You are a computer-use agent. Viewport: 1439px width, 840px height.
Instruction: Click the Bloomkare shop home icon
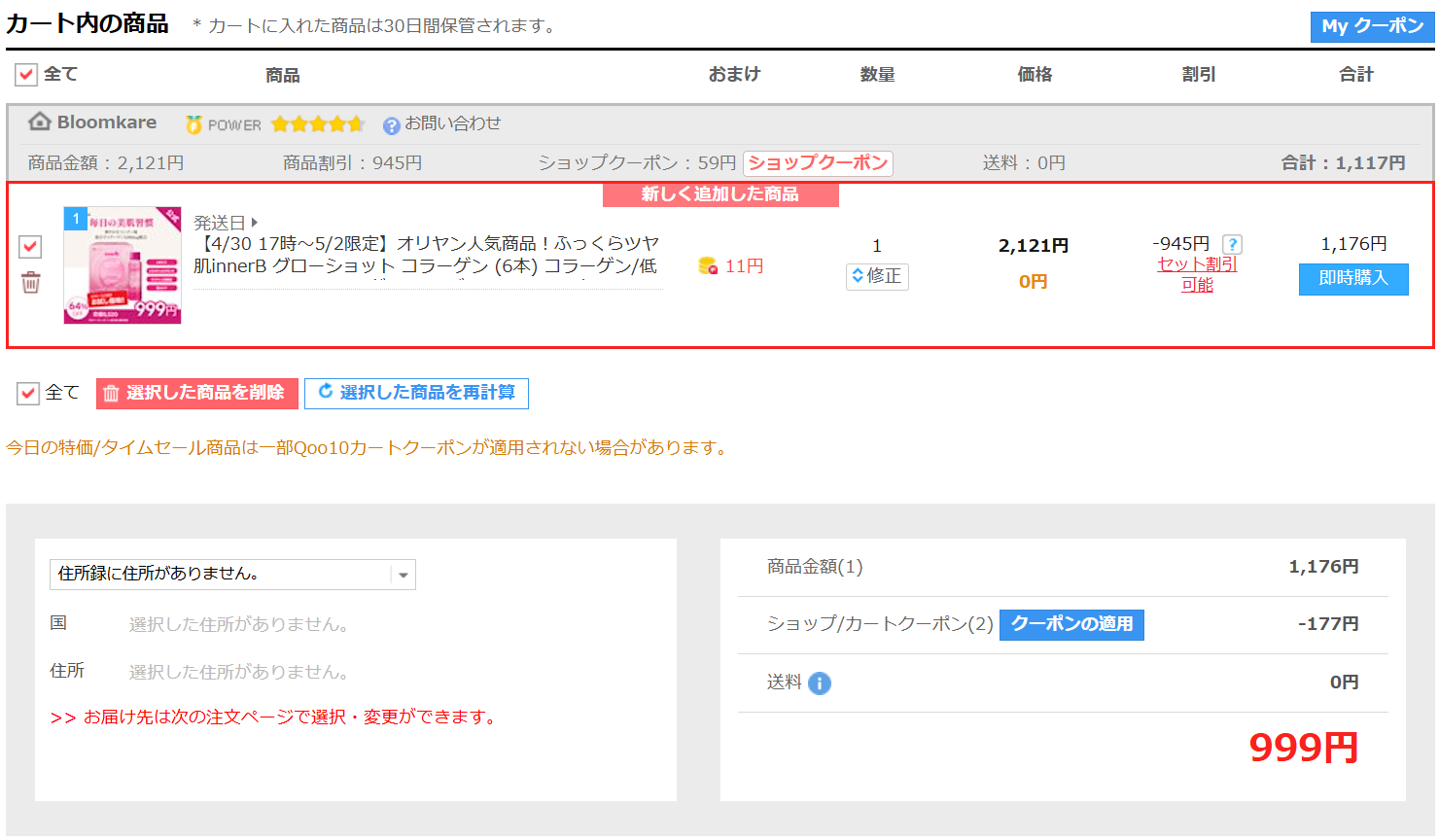click(x=39, y=122)
